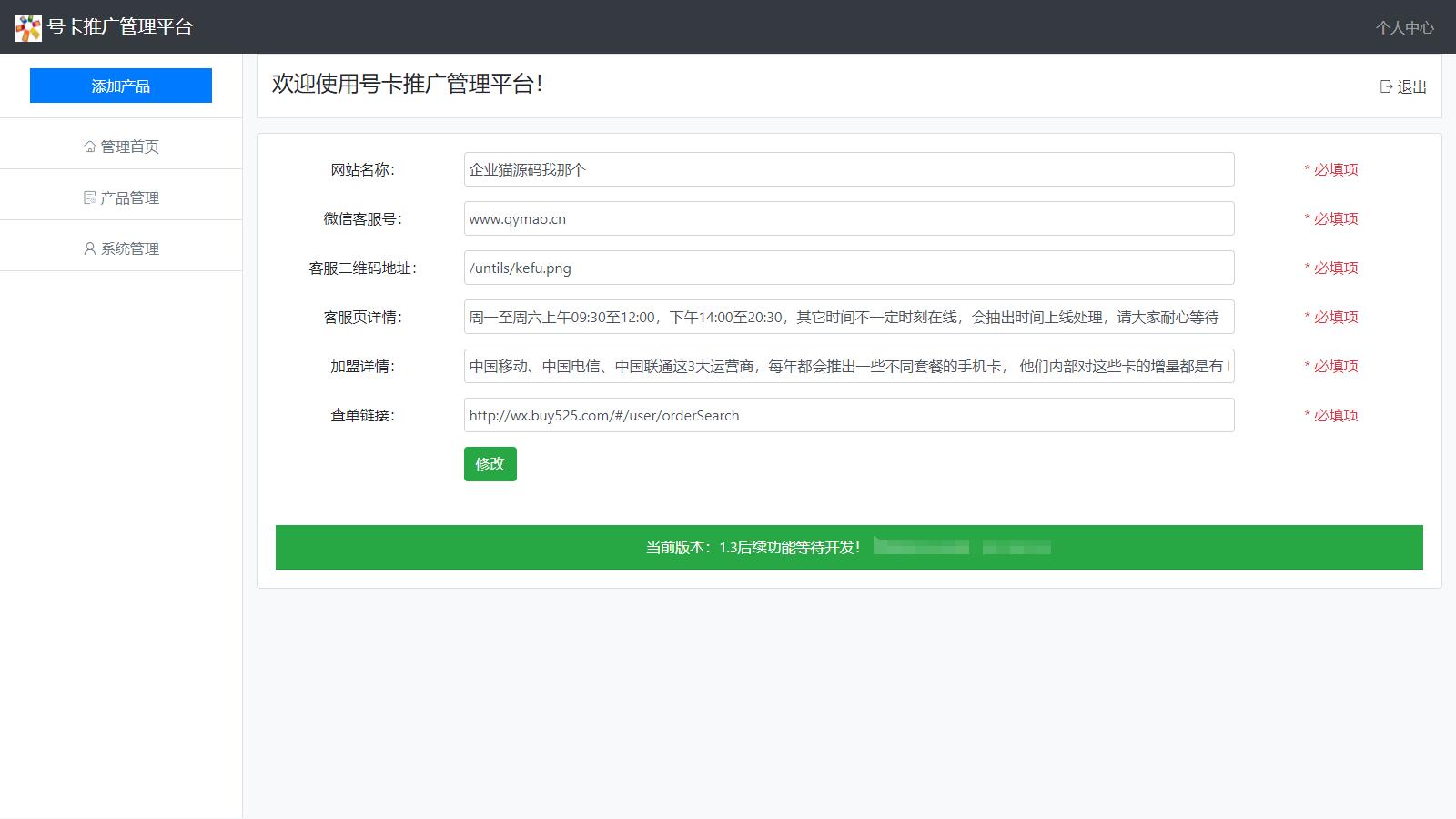Click the 查单链接 URL field

pyautogui.click(x=848, y=415)
